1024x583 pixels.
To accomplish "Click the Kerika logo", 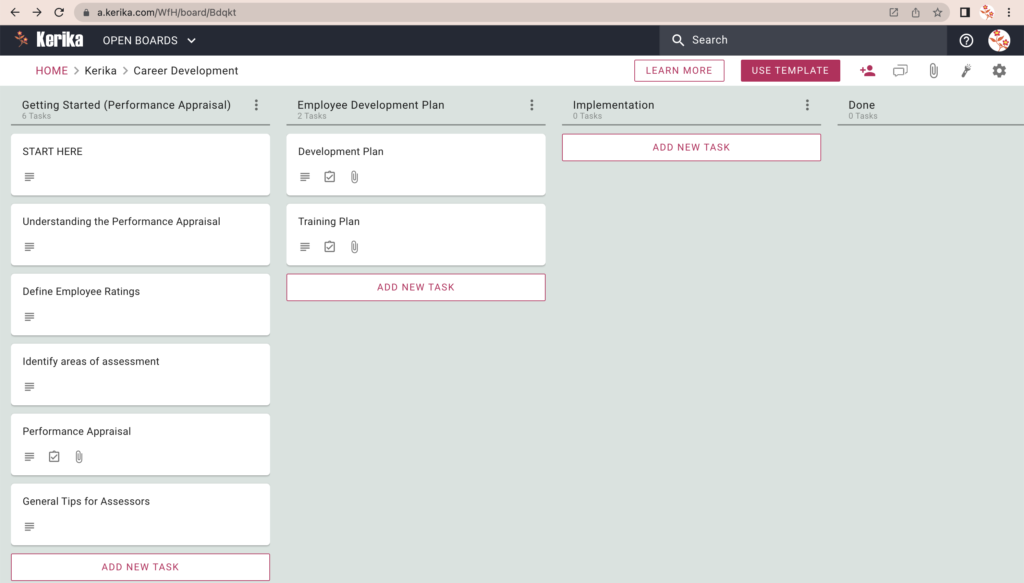I will coord(50,40).
